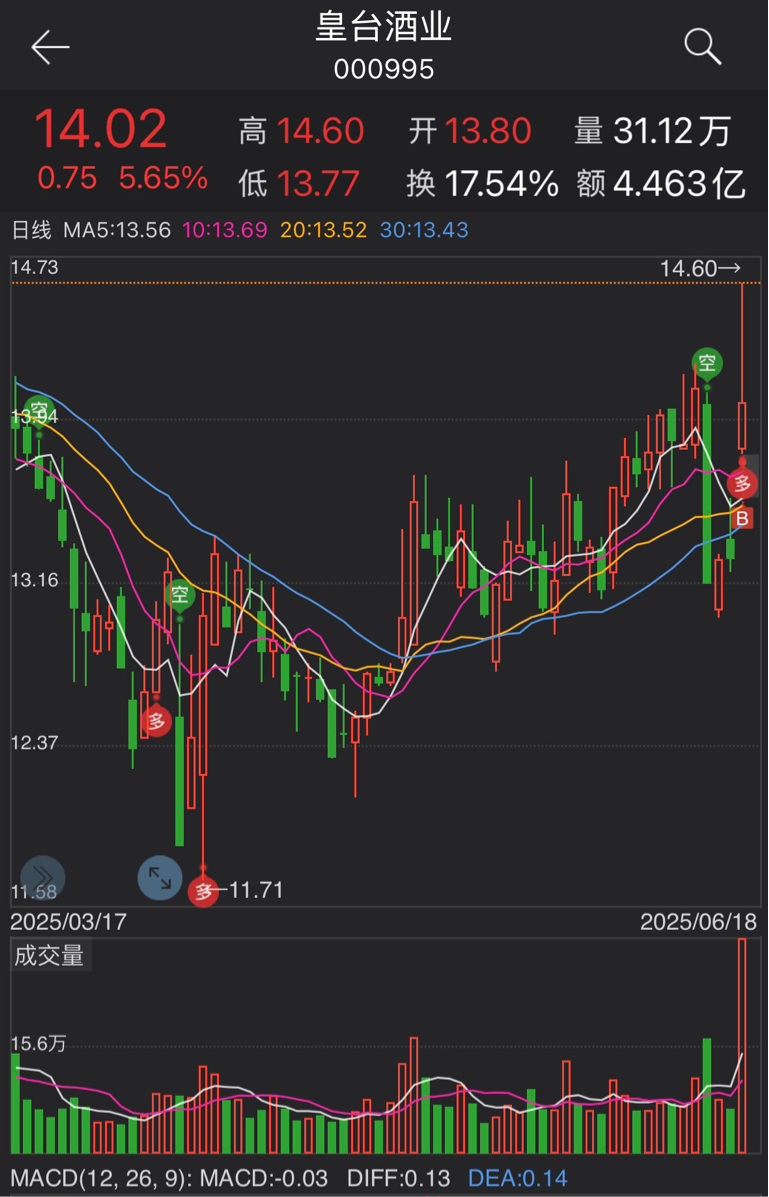Tap the blue 30:13.43 moving average value
The width and height of the screenshot is (769, 1197).
(x=425, y=230)
